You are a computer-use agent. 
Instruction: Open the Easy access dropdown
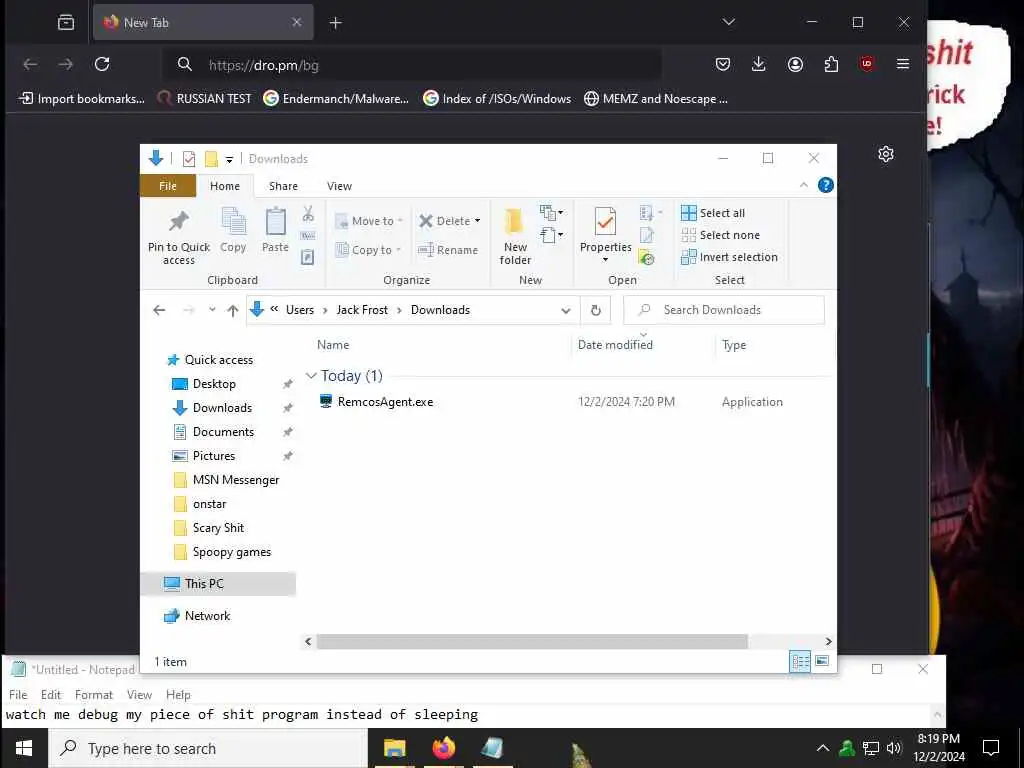(x=552, y=234)
